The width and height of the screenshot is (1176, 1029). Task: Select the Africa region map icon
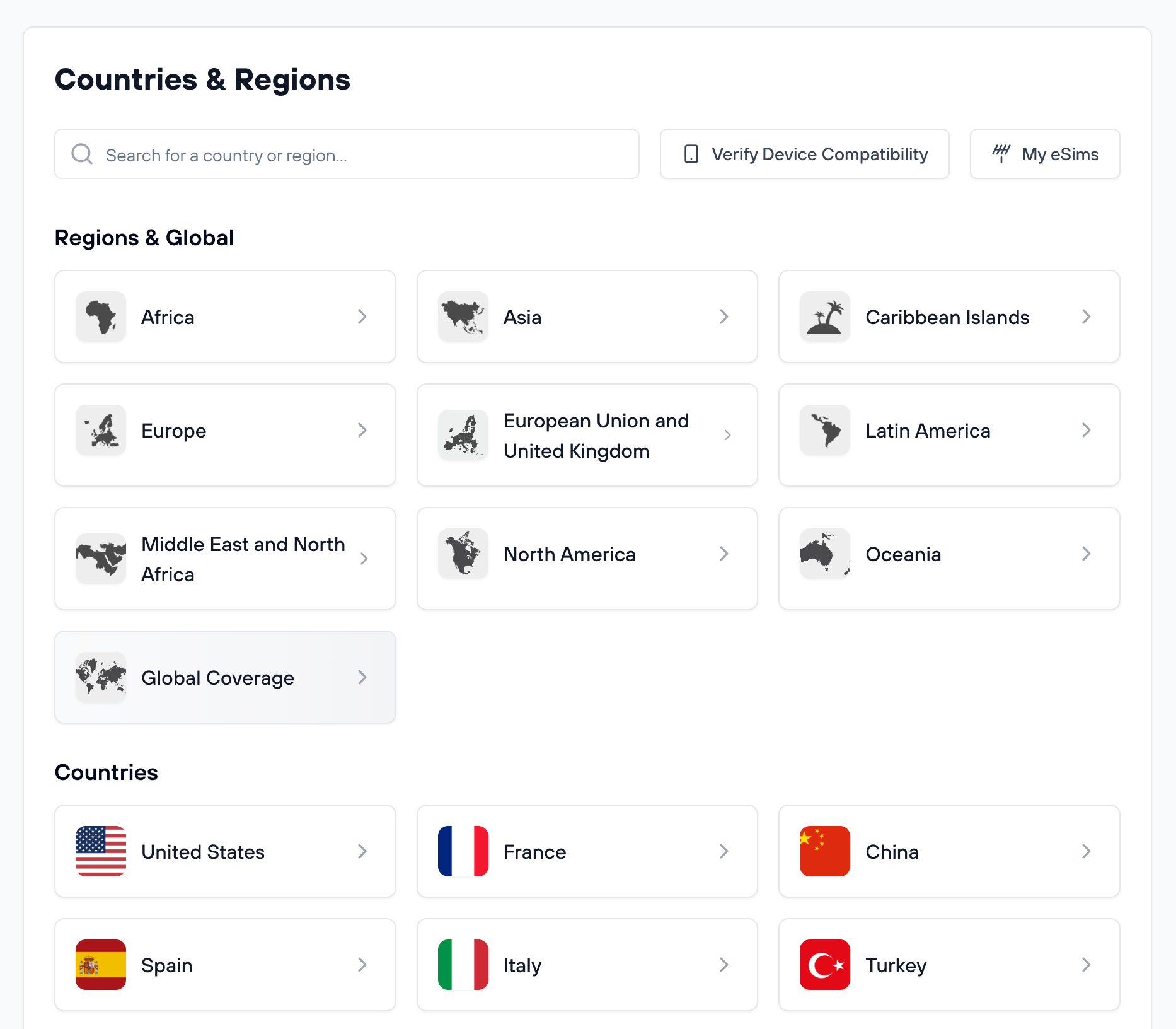101,317
